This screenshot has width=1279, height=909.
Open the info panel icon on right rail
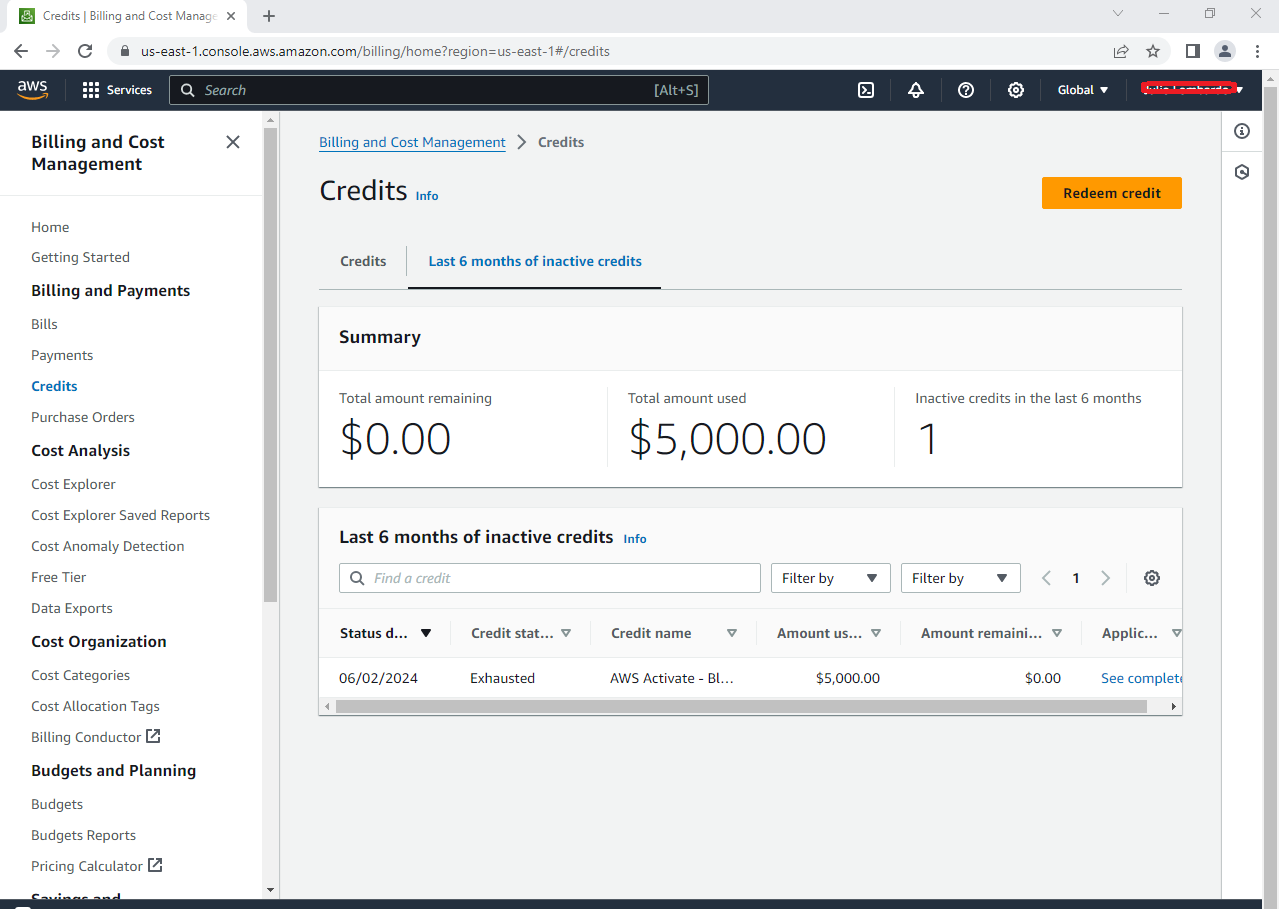pyautogui.click(x=1242, y=131)
